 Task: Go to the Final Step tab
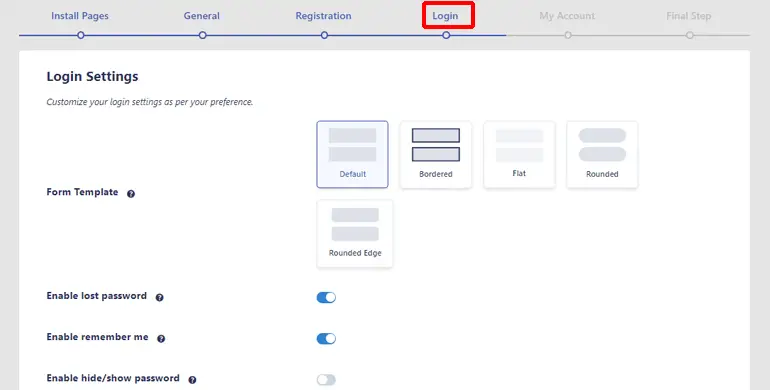688,16
